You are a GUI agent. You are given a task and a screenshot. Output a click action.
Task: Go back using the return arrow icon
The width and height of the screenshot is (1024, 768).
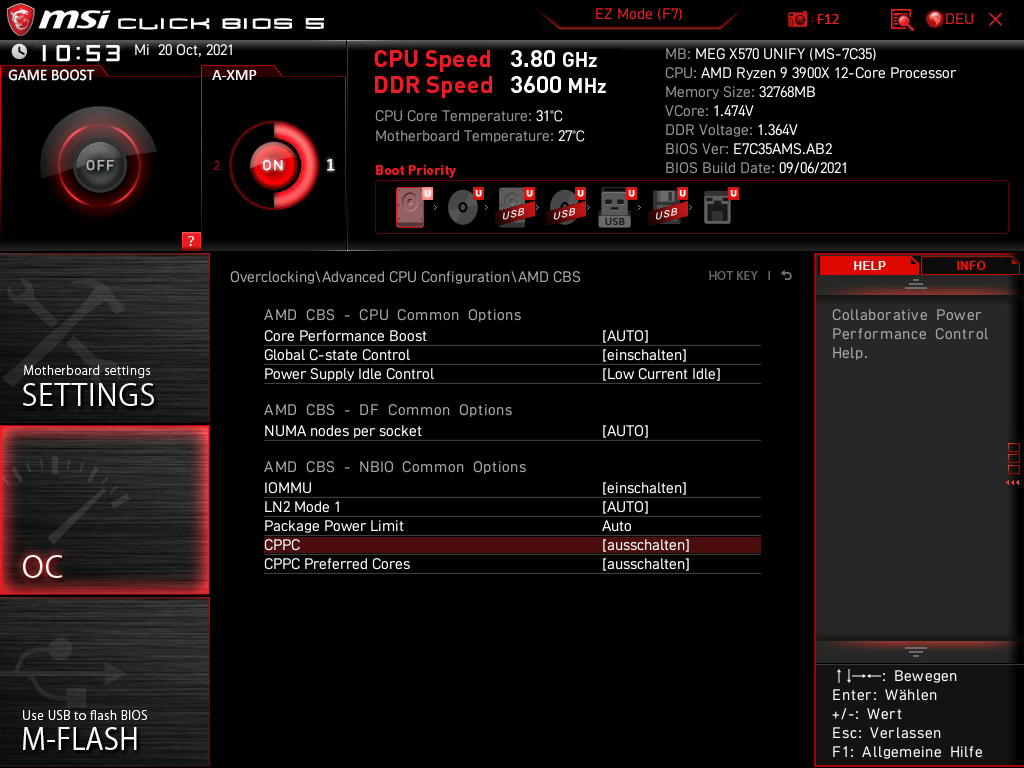[x=787, y=276]
